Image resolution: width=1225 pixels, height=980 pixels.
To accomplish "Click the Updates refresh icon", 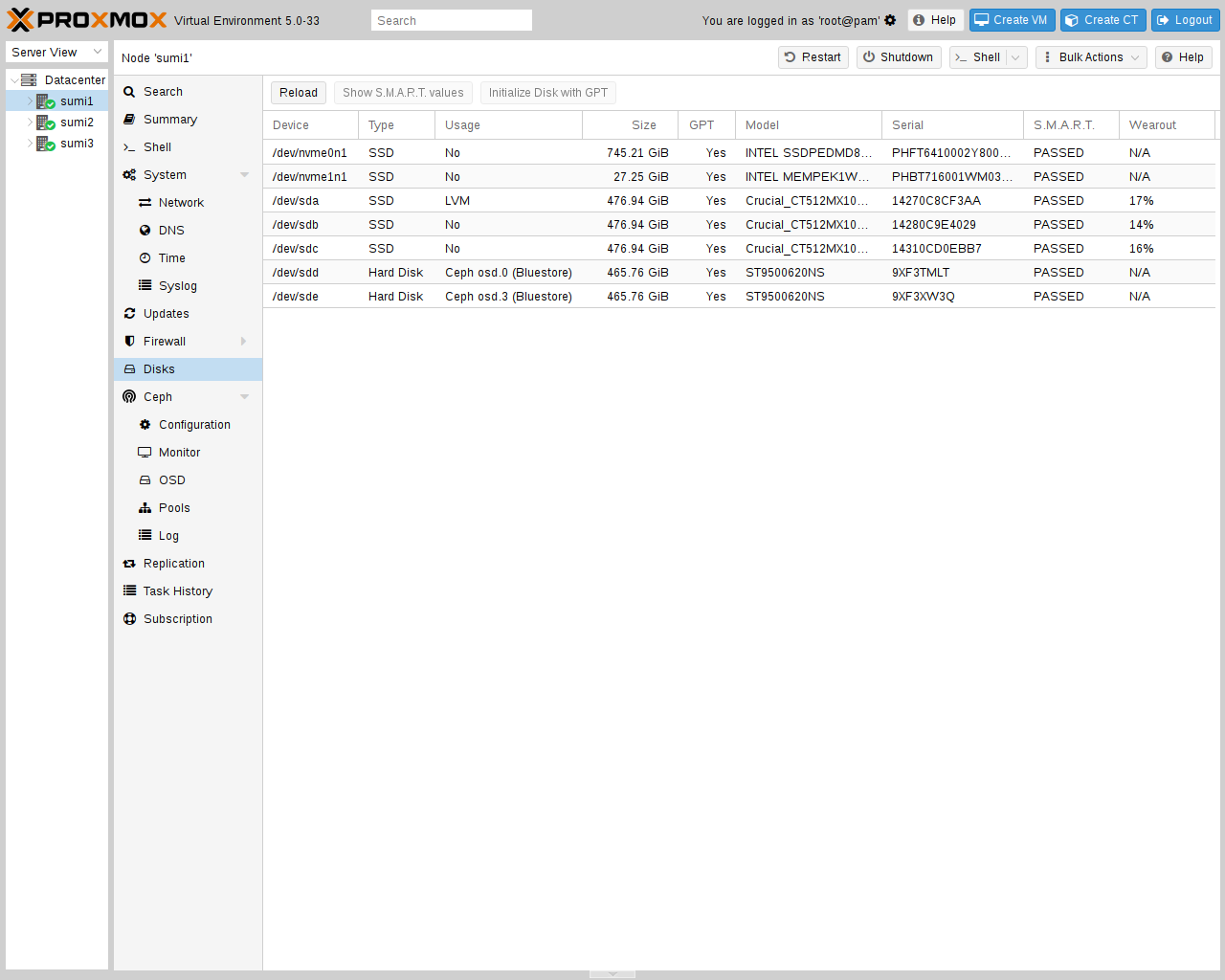I will [x=129, y=314].
